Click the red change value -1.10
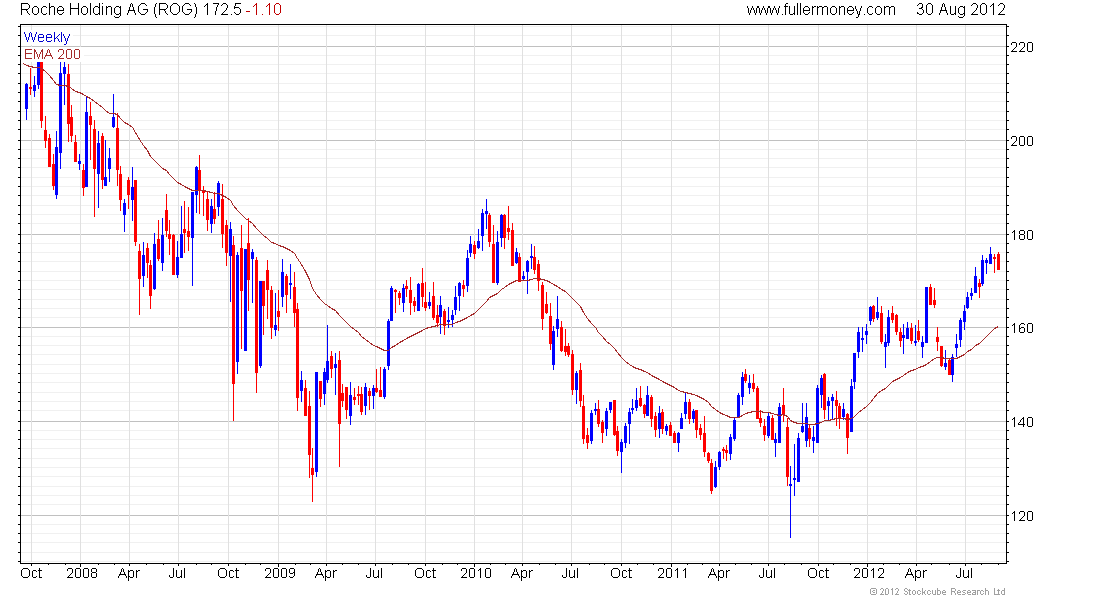Viewport: 1100px width, 600px height. (264, 10)
